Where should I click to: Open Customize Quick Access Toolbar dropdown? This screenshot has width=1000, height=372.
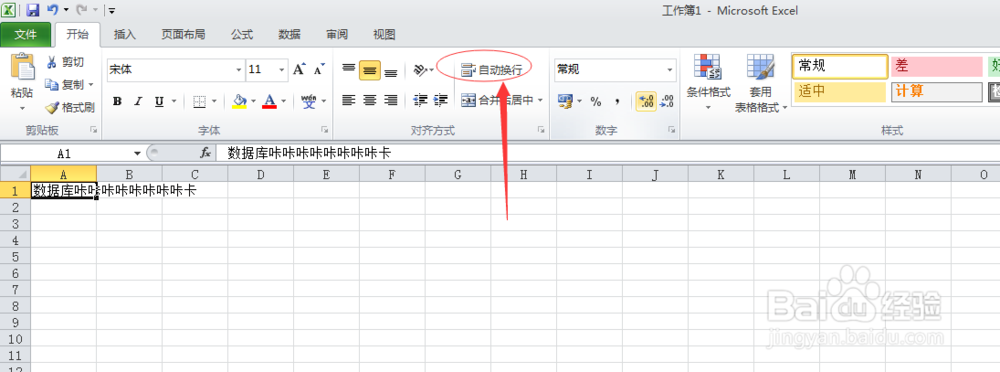(x=112, y=10)
